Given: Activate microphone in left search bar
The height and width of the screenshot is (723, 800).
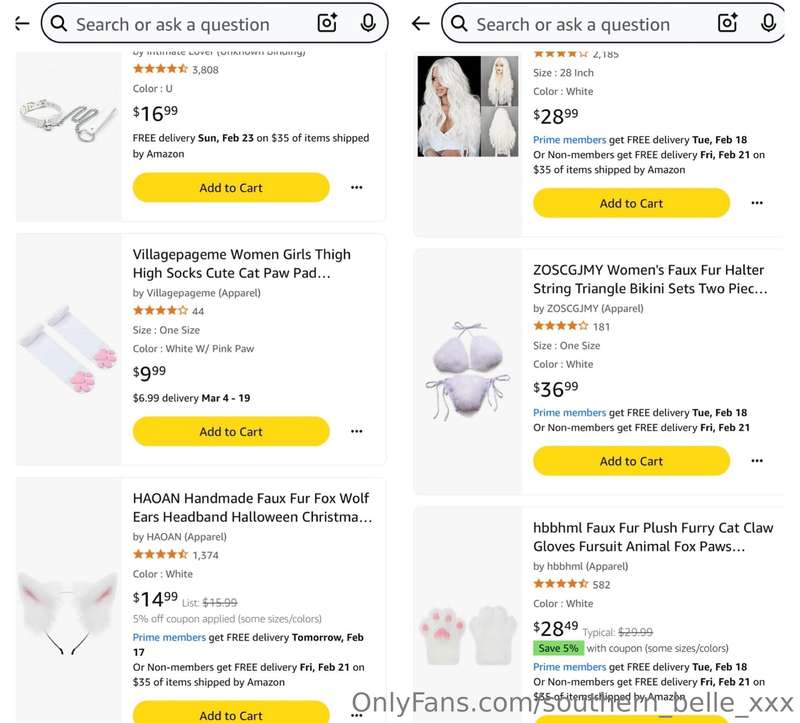Looking at the screenshot, I should tap(368, 23).
